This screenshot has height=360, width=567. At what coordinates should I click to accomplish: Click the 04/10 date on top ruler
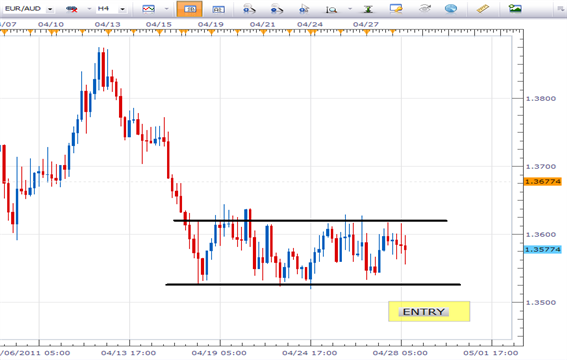click(51, 25)
